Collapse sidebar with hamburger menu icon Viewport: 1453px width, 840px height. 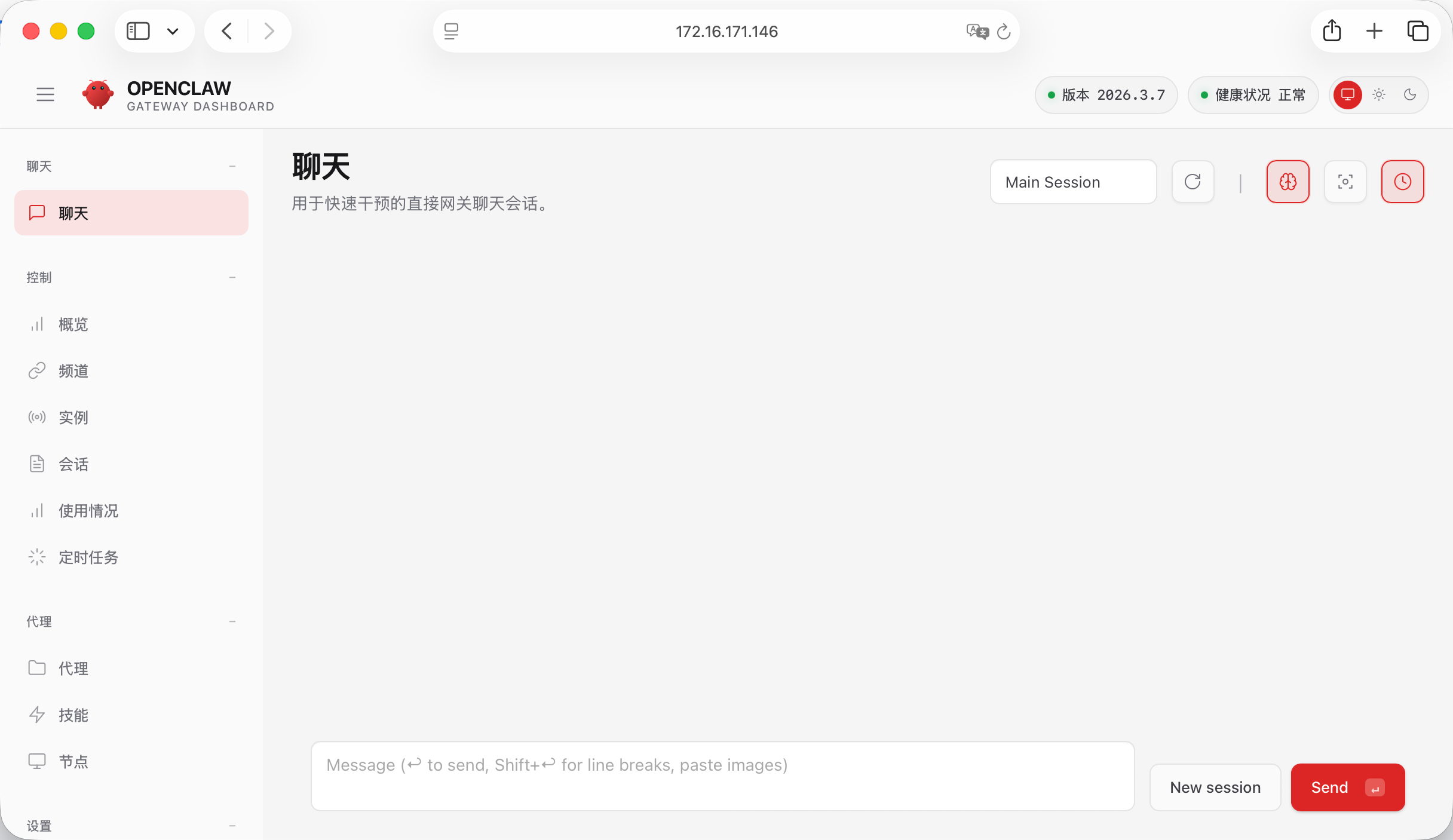tap(45, 94)
